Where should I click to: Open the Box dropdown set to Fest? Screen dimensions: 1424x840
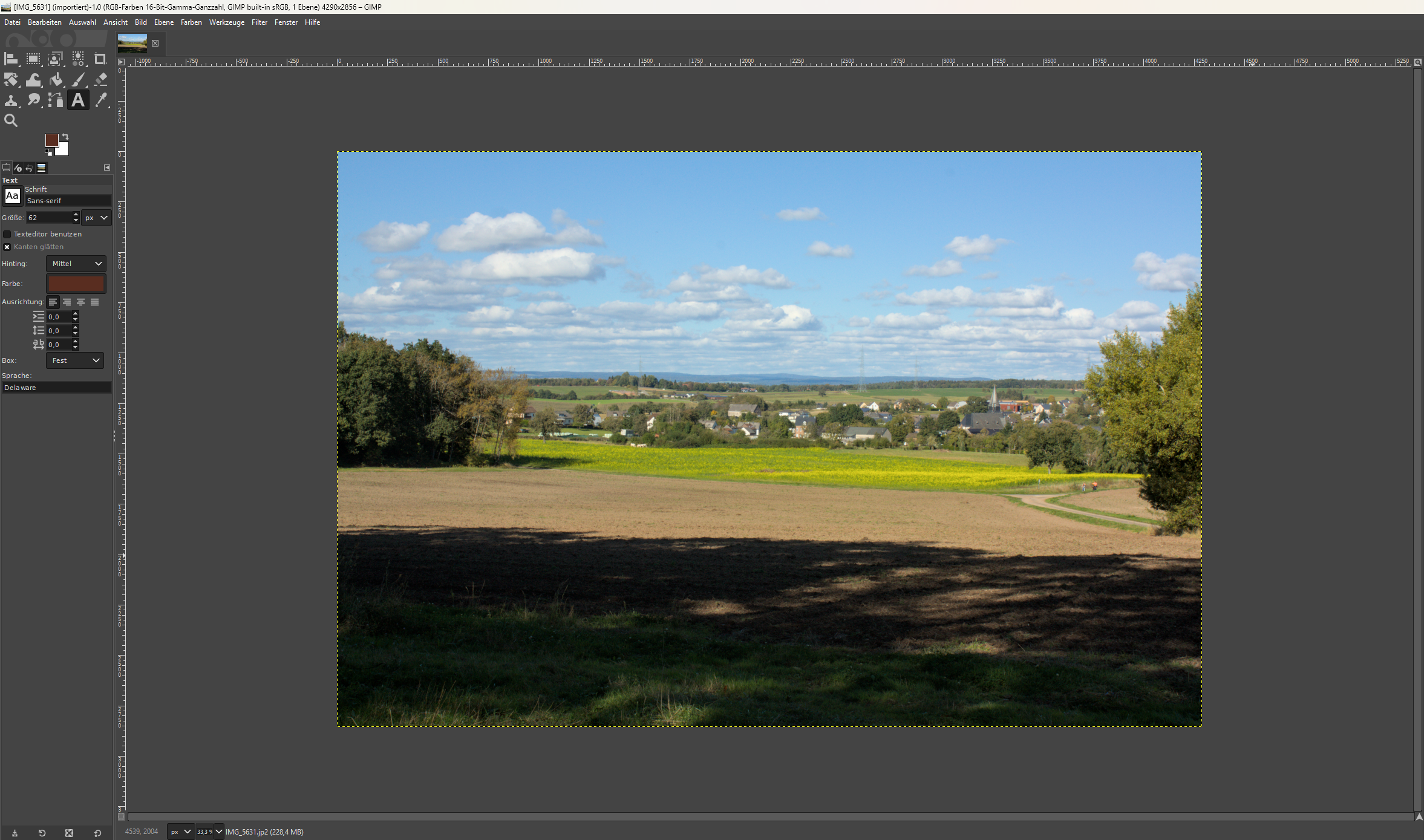[x=75, y=360]
